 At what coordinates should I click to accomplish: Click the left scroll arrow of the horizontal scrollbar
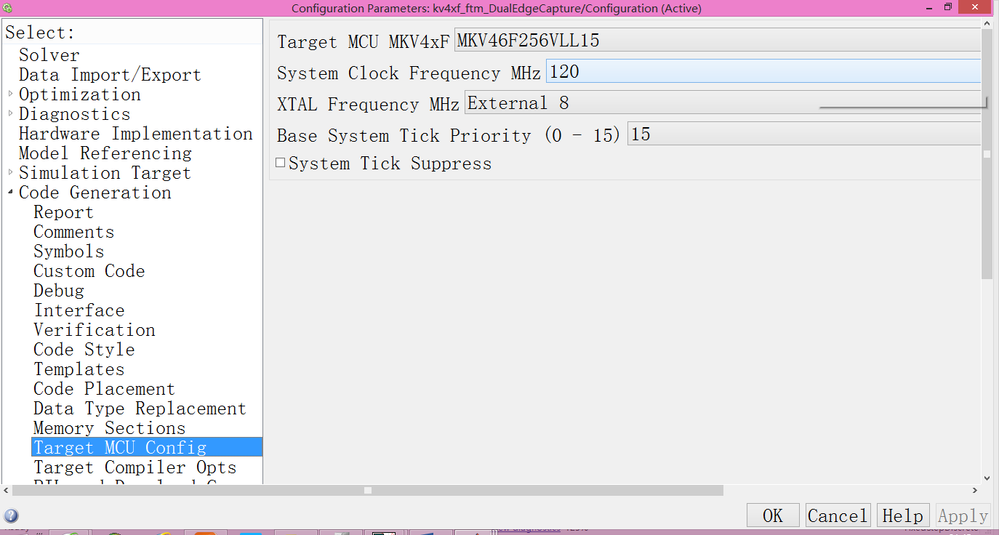pos(6,490)
